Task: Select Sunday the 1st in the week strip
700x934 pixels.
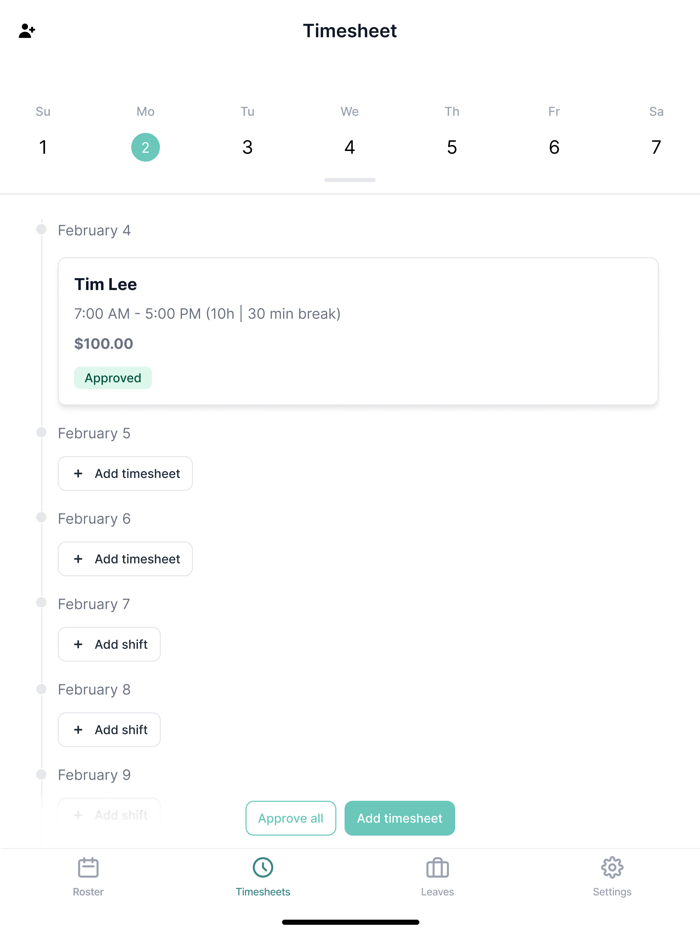Action: point(42,147)
